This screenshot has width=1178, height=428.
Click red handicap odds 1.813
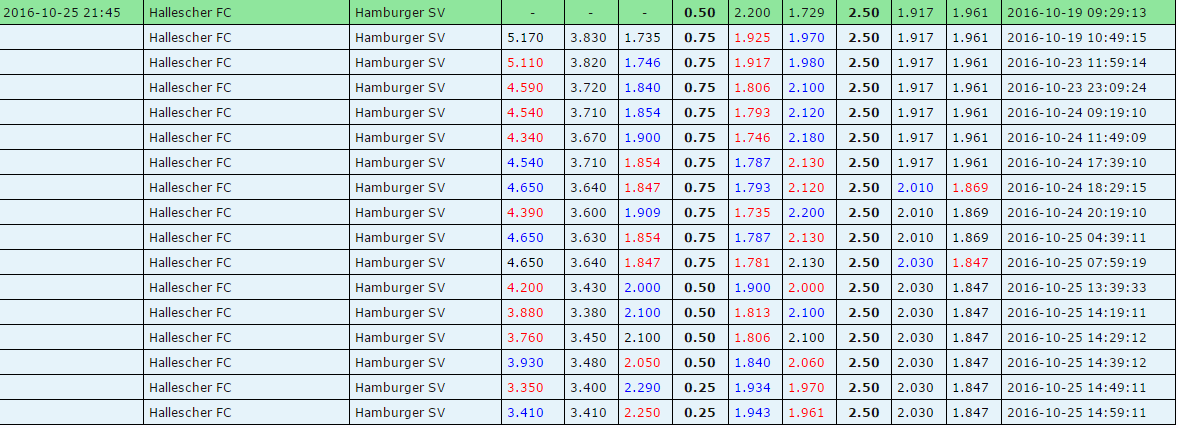[x=752, y=312]
